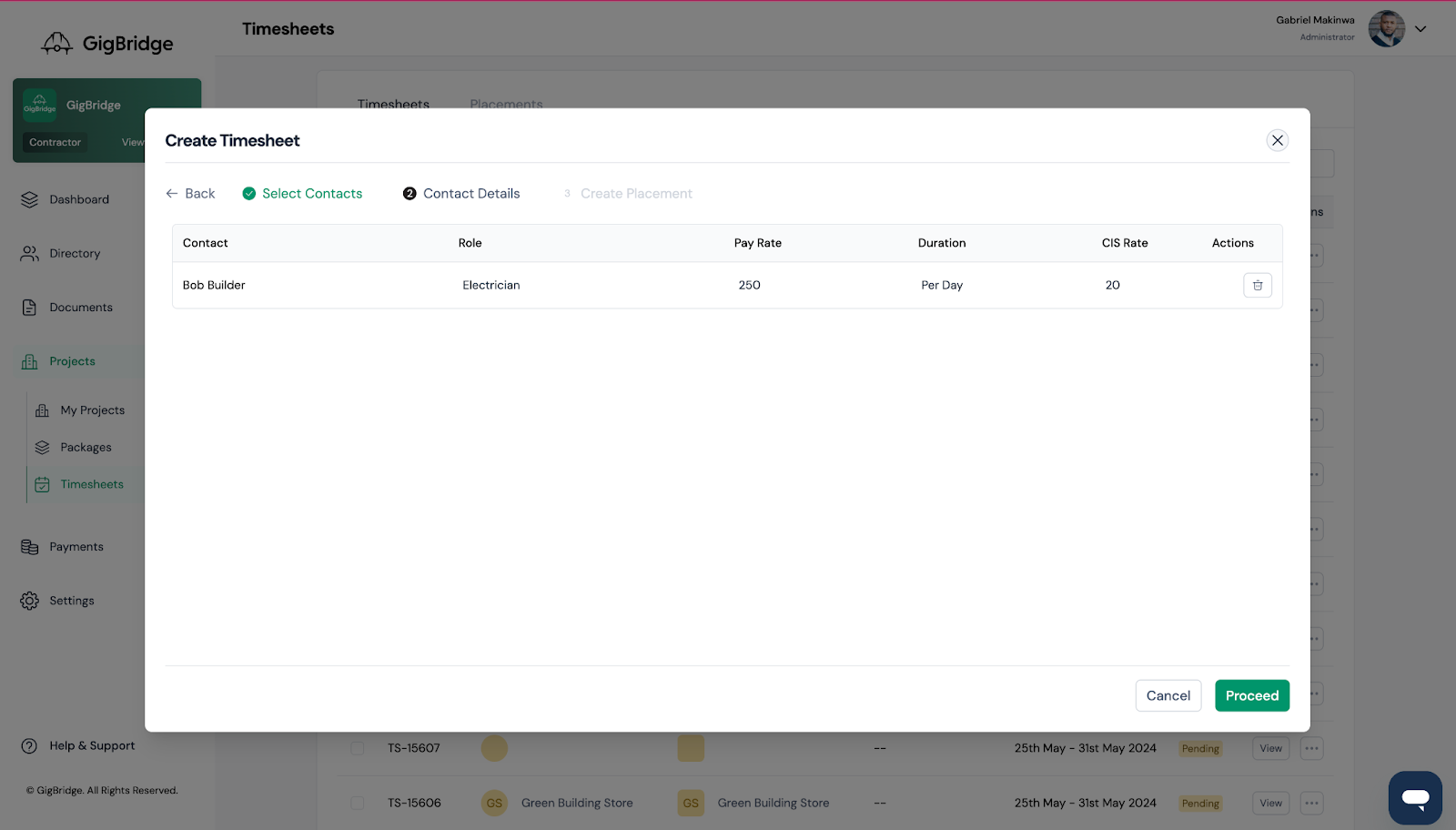The image size is (1456, 830).
Task: Open Directory in sidebar
Action: 75,254
